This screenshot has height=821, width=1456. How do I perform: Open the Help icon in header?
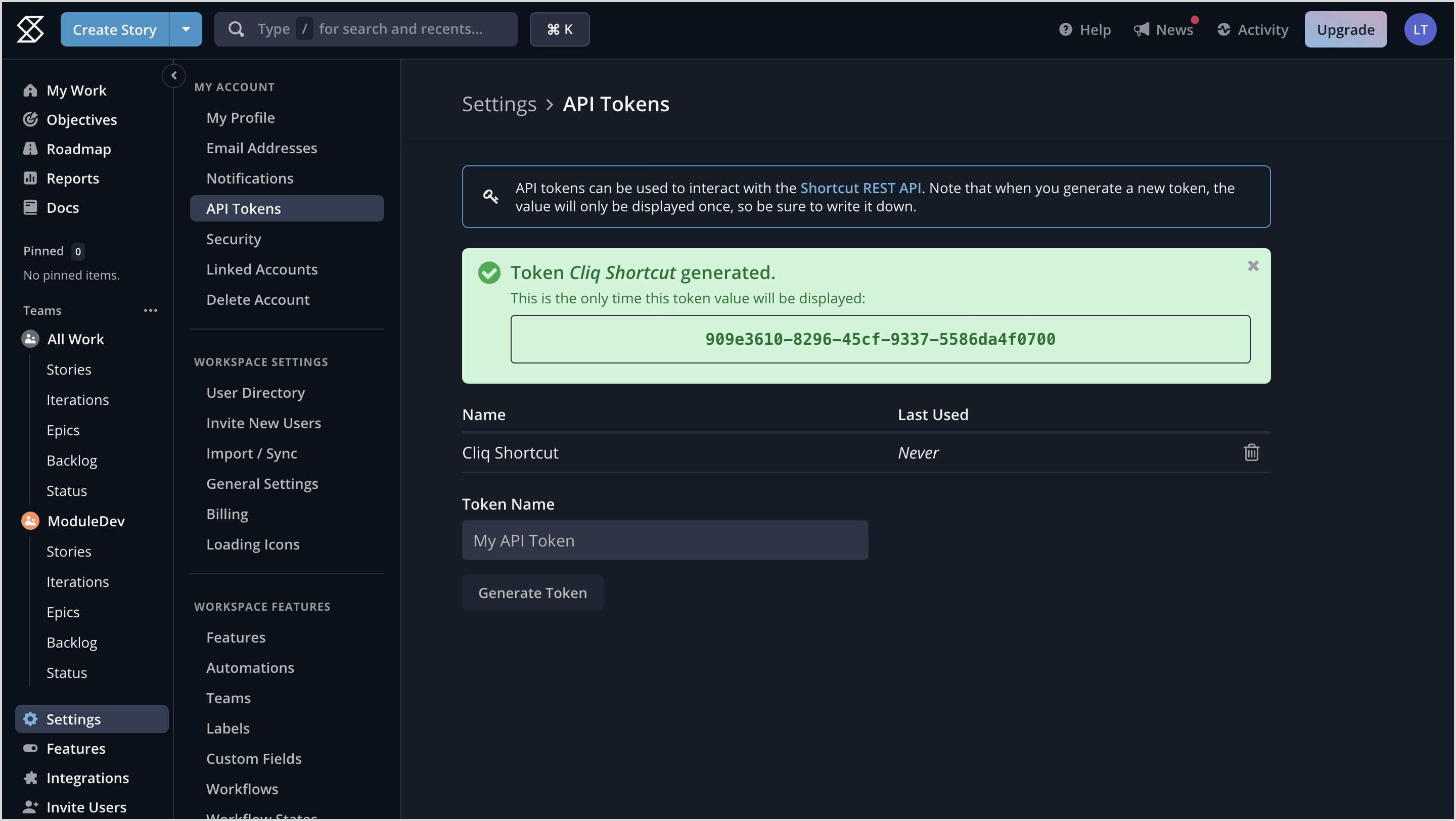coord(1065,29)
